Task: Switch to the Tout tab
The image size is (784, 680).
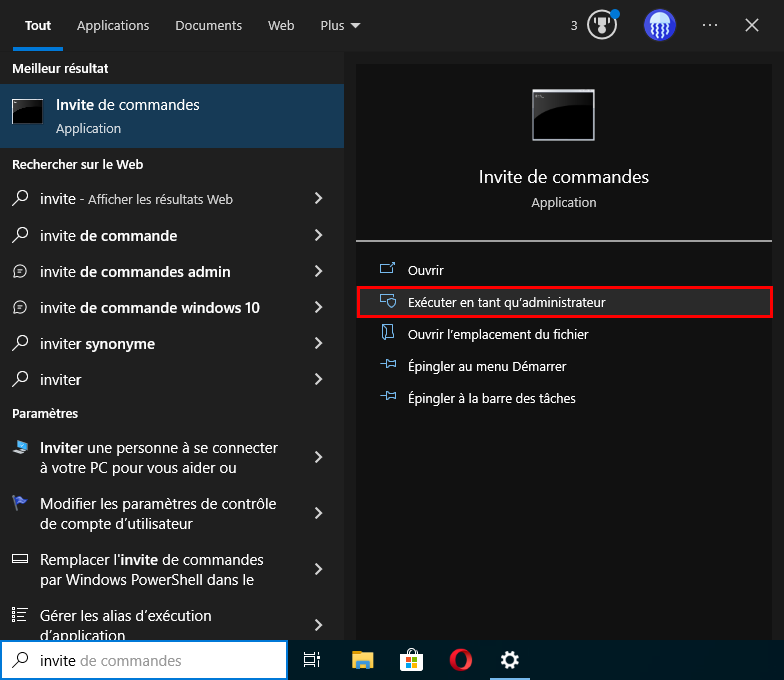Action: click(x=38, y=26)
